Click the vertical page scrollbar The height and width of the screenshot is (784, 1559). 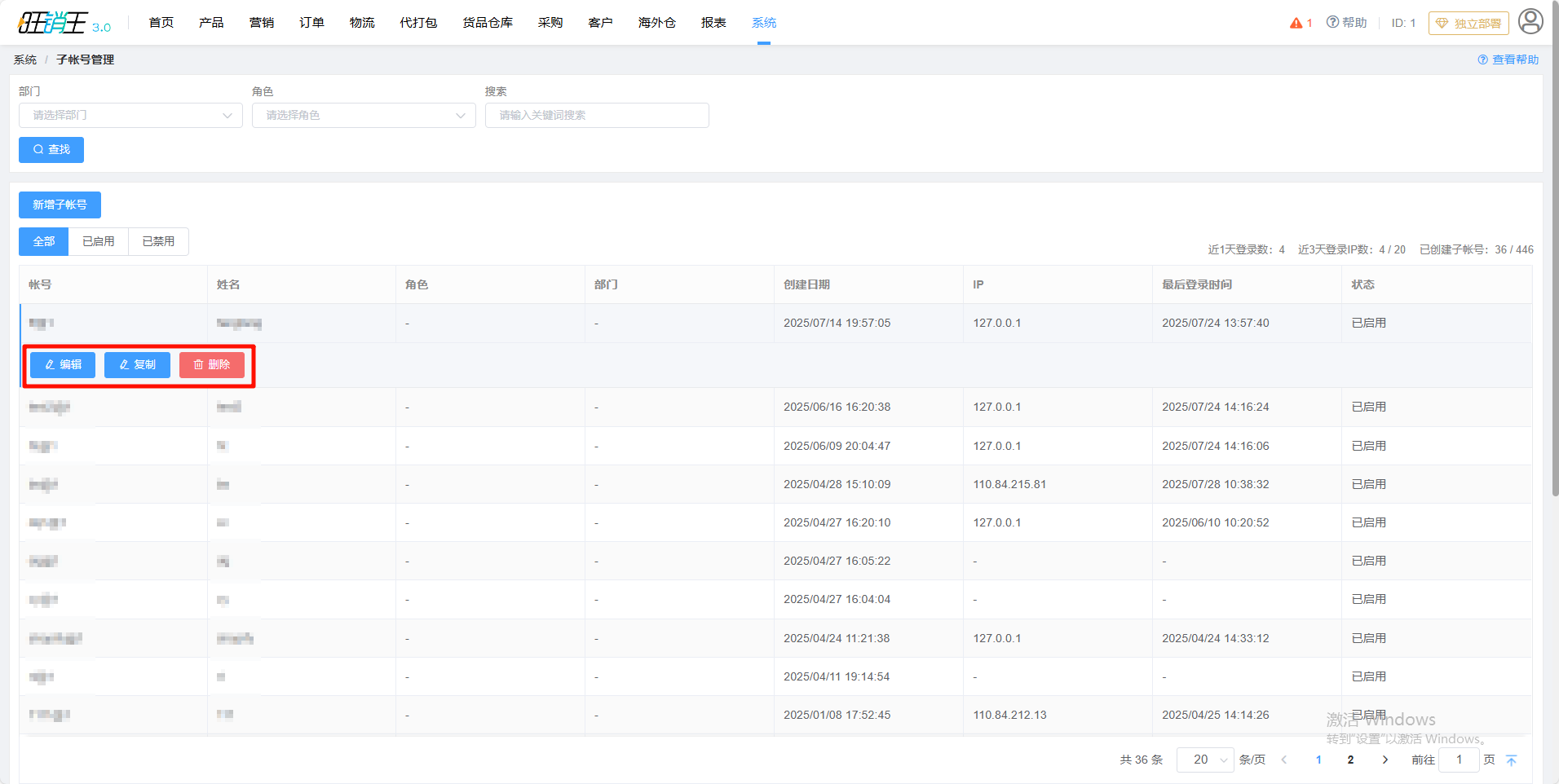pyautogui.click(x=1556, y=249)
